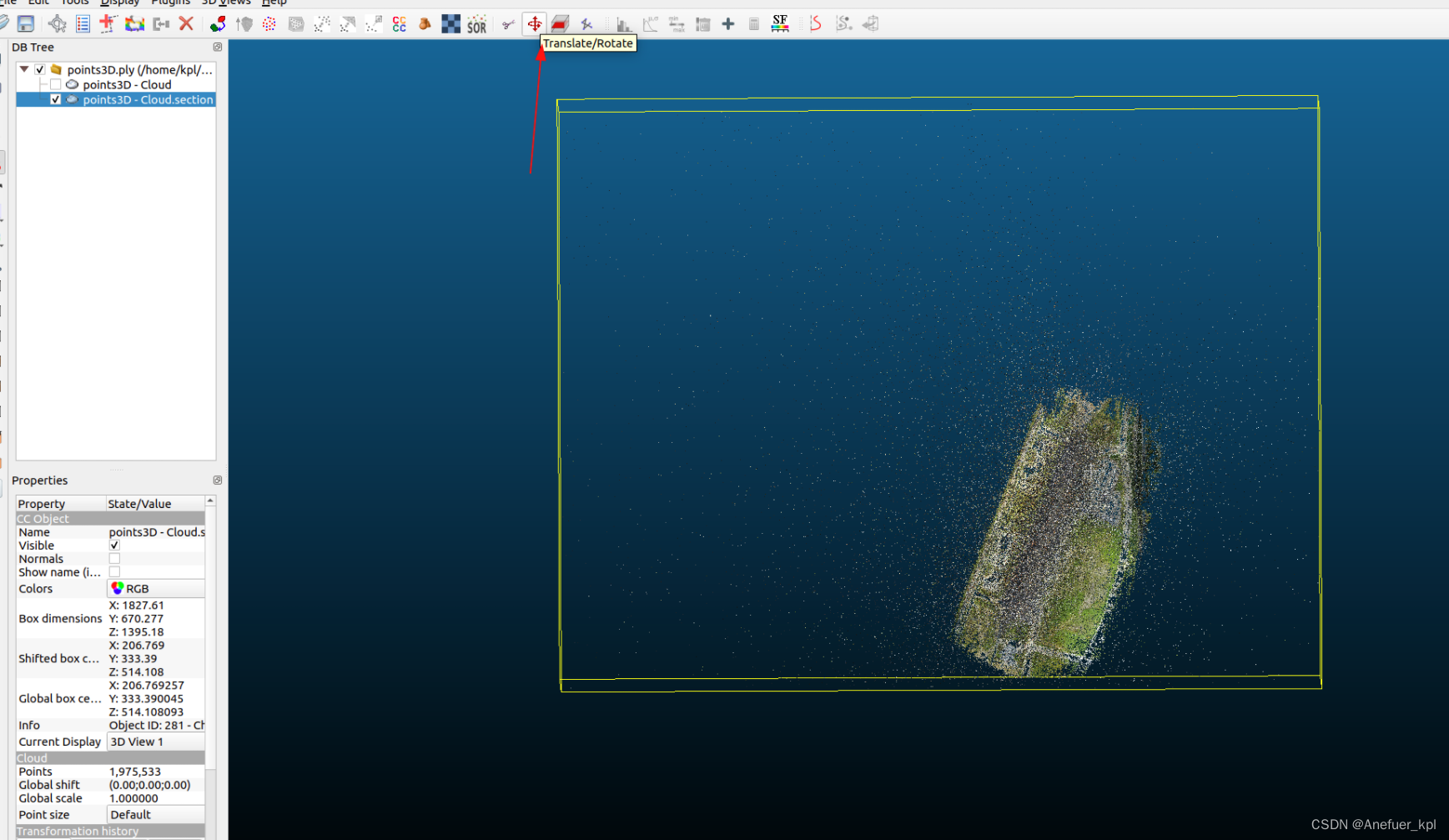This screenshot has width=1449, height=840.
Task: Click the blue star icon beside Cross Section
Action: pos(586,24)
